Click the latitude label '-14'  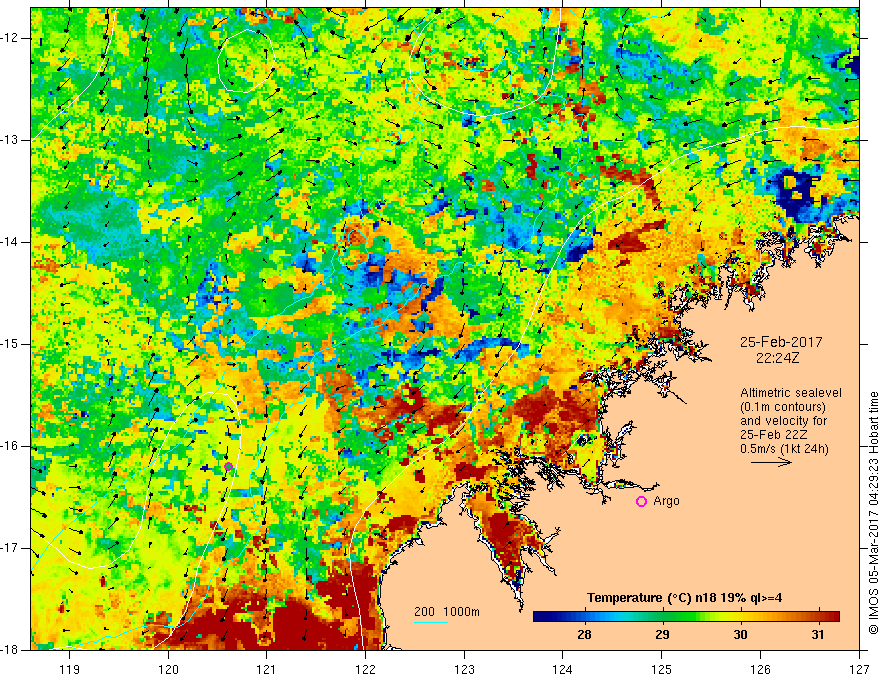10,242
